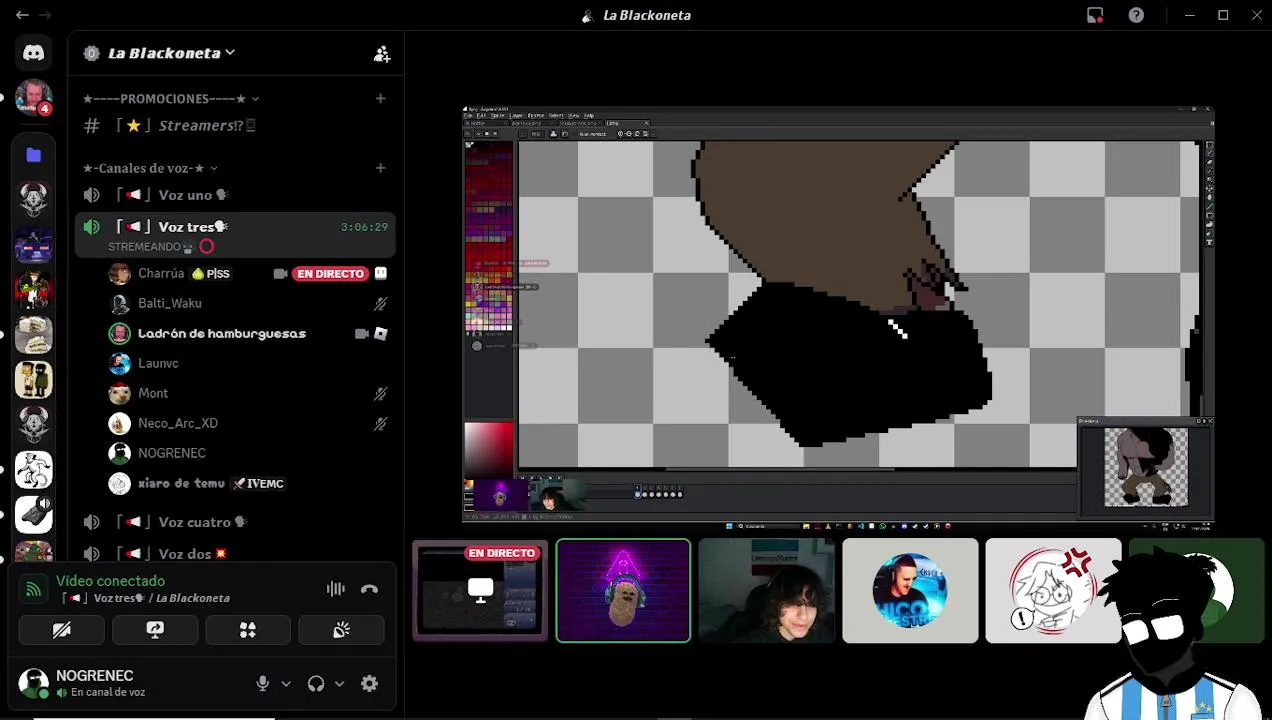1272x720 pixels.
Task: Open headphone output options arrow
Action: pos(339,684)
